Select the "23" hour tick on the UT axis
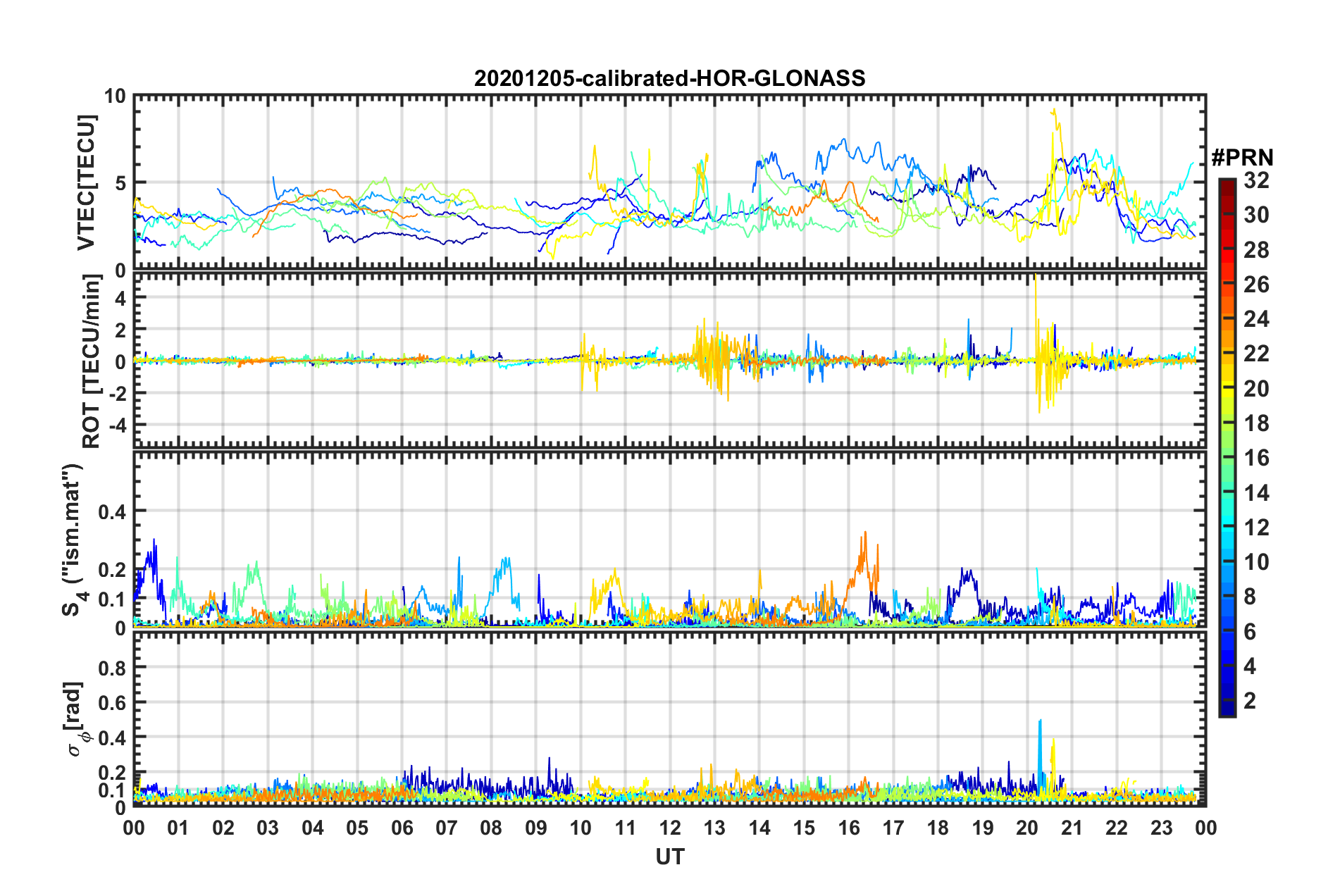Viewport: 1340px width, 896px height. coord(1162,828)
